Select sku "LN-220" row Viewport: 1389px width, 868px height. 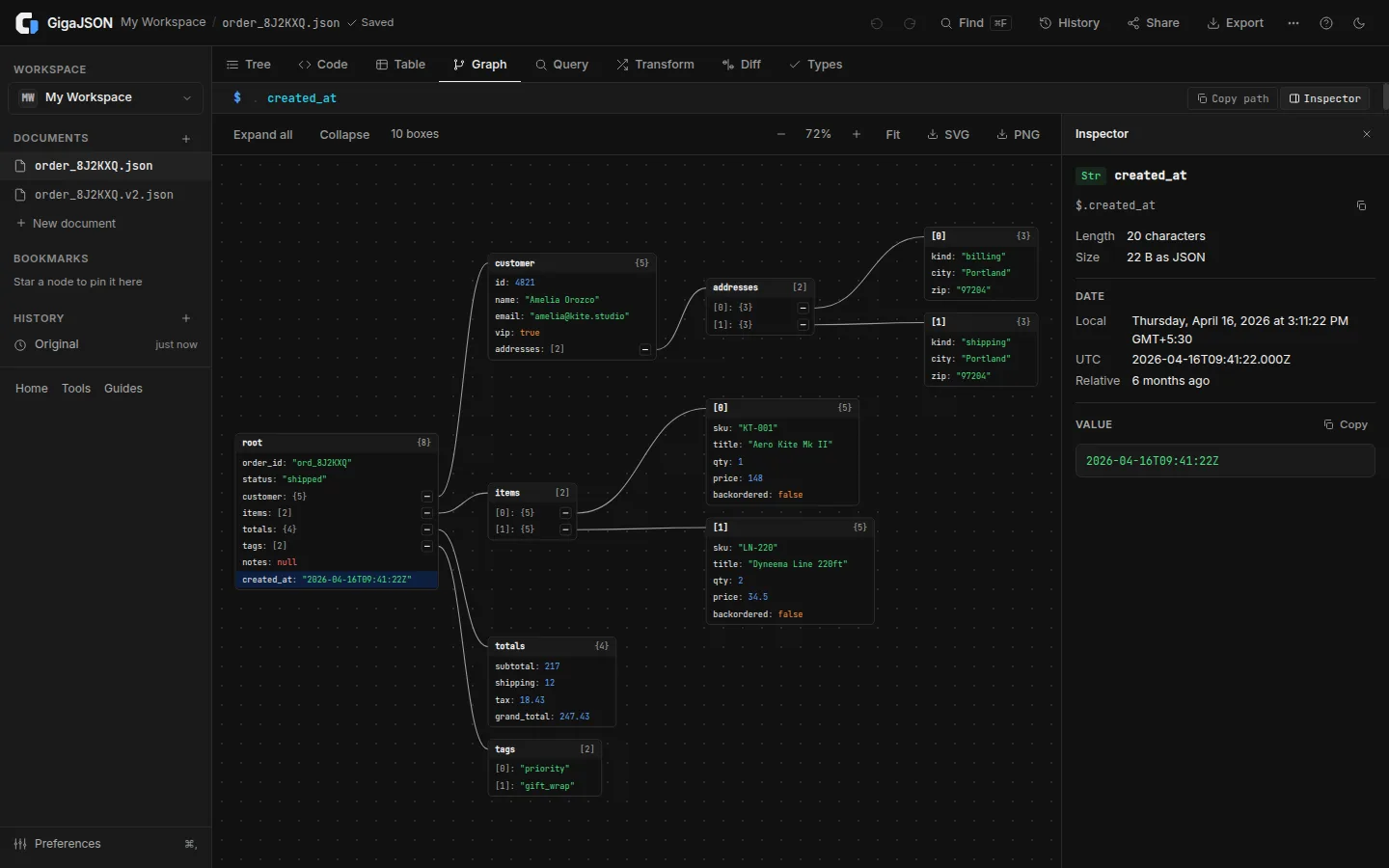790,548
